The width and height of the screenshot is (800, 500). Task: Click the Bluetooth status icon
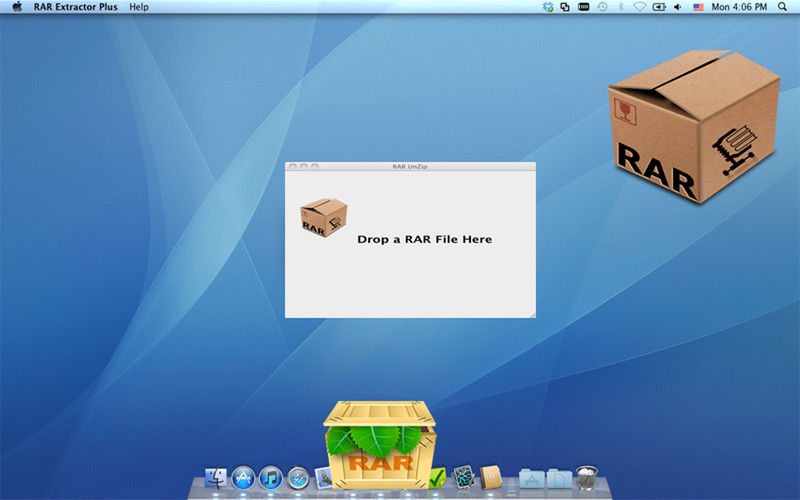tap(621, 7)
